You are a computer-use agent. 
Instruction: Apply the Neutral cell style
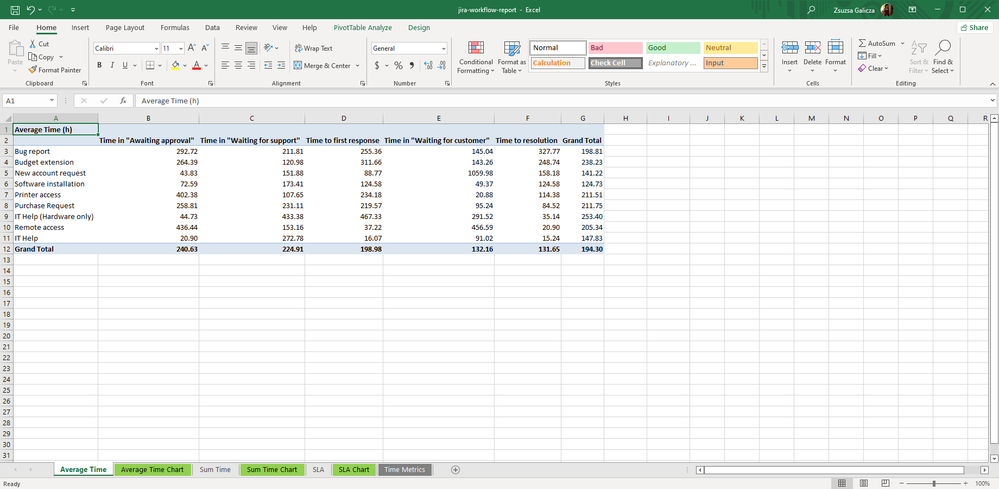(731, 48)
